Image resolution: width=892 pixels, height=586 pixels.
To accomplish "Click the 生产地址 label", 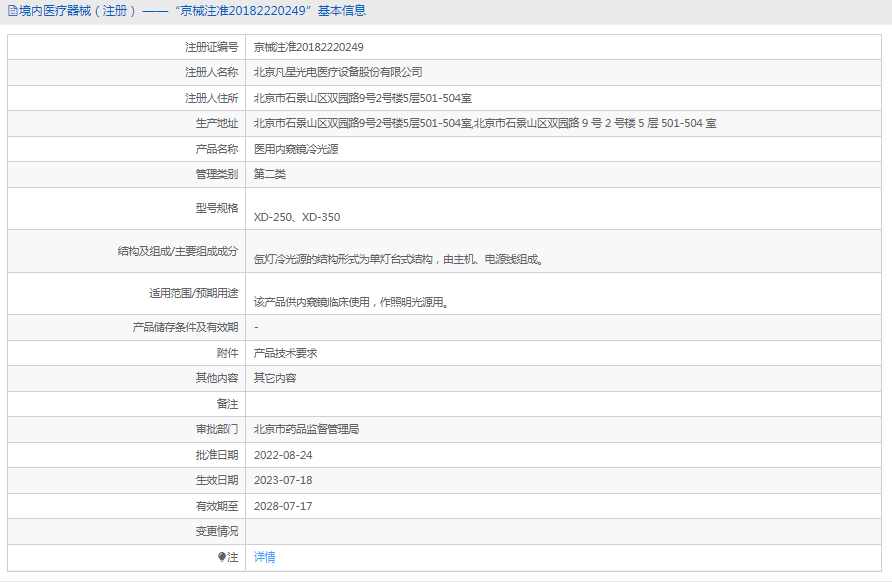I will 217,123.
